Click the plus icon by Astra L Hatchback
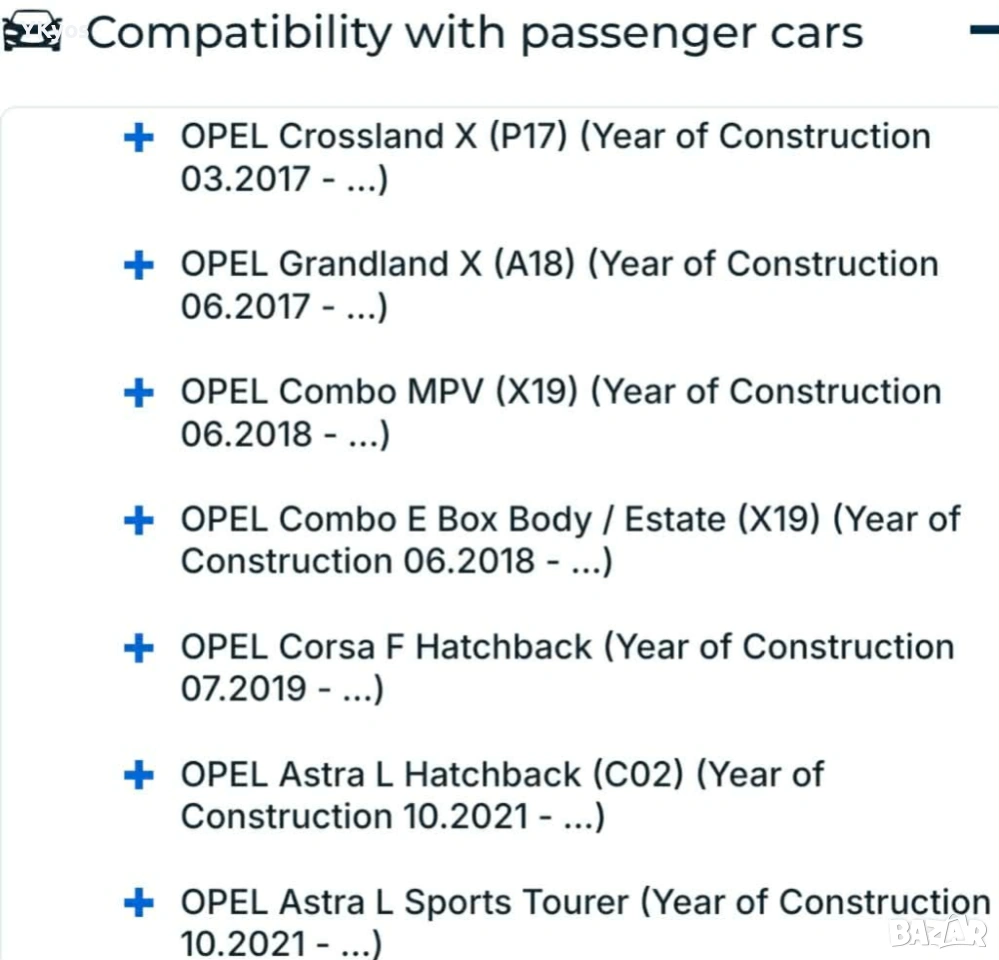Viewport: 999px width, 960px height. [x=138, y=776]
